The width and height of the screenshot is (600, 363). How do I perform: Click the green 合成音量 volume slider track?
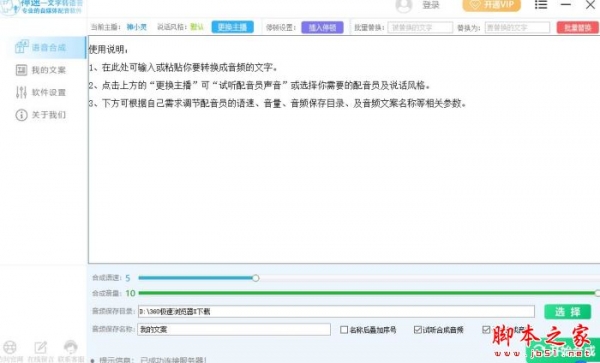pyautogui.click(x=367, y=293)
